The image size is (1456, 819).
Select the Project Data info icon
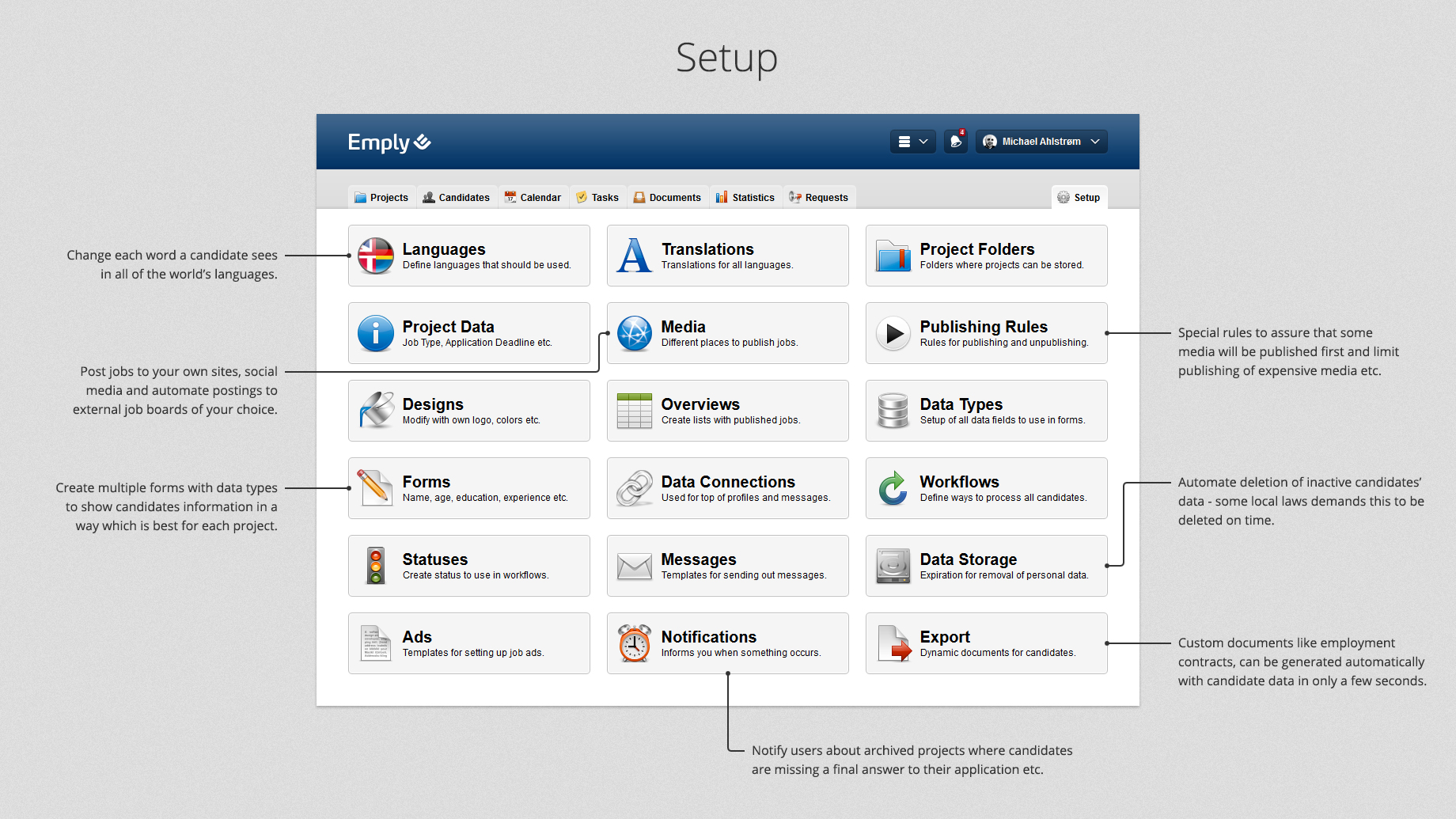tap(376, 333)
